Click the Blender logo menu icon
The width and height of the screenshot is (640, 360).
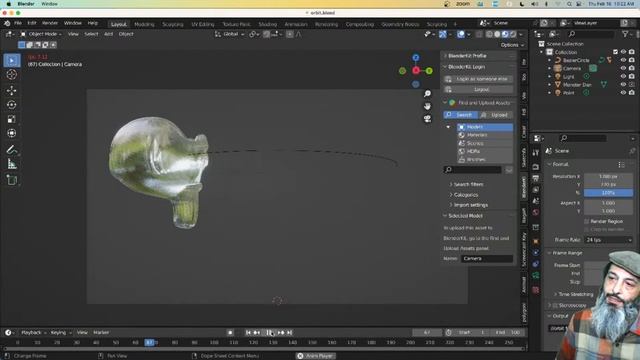(x=7, y=23)
